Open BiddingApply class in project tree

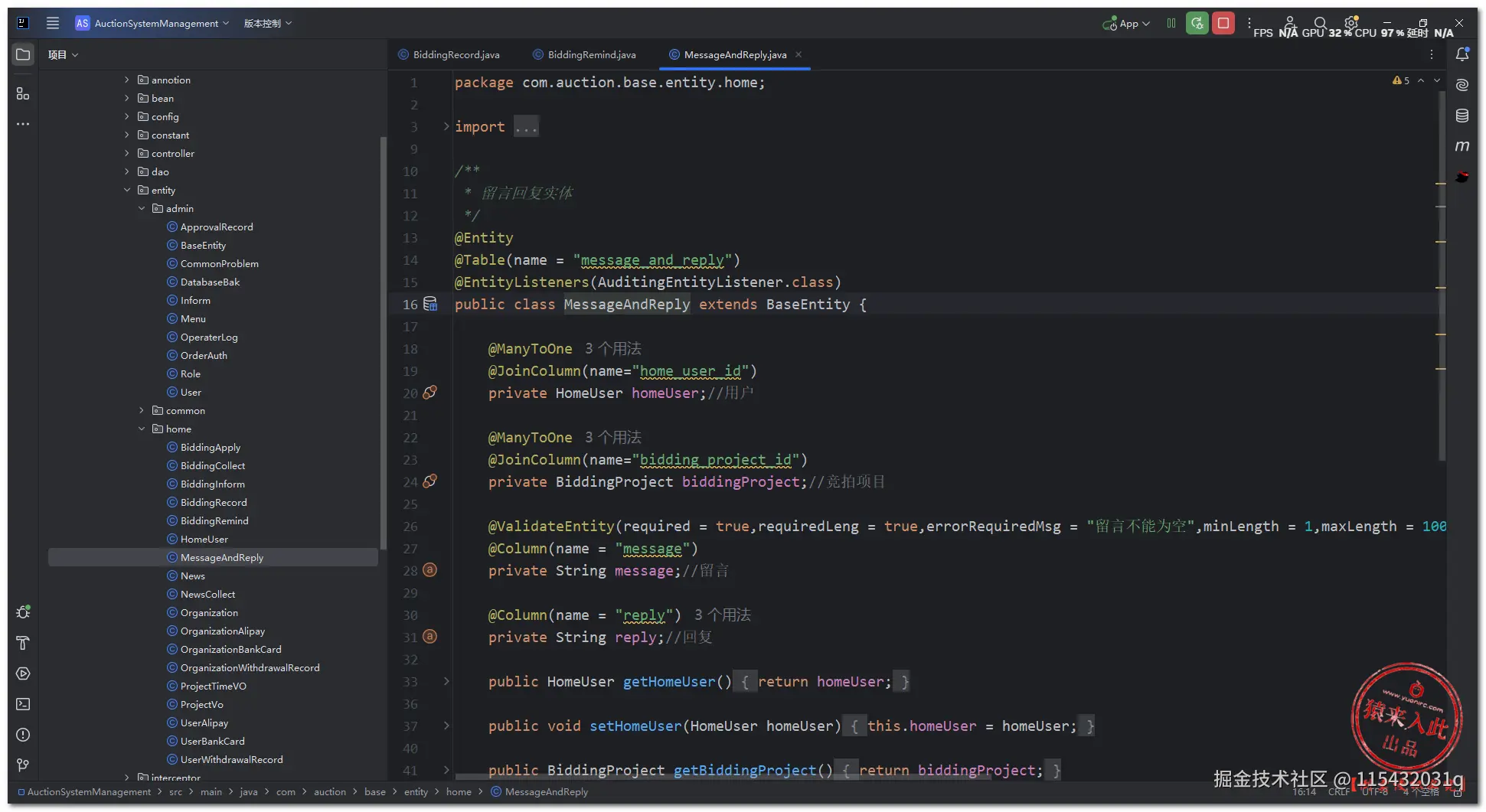pyautogui.click(x=211, y=447)
